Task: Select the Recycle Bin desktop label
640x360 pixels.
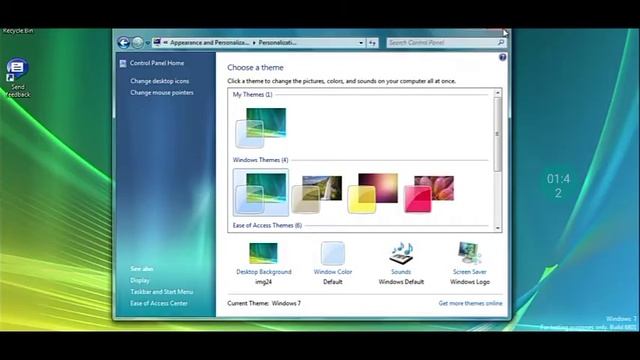Action: coord(18,31)
